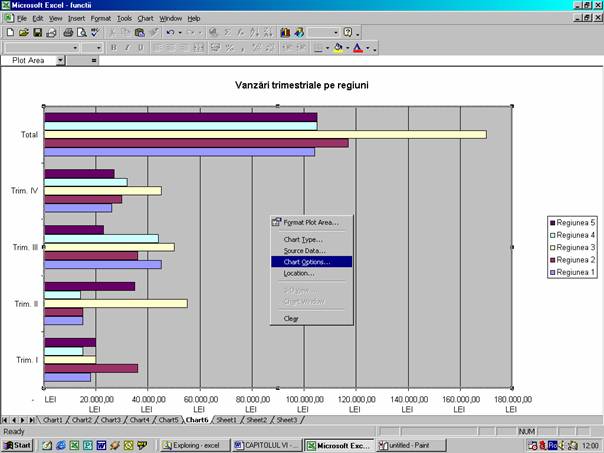Click the chart title Vanzari trimestriale pe regiuni
Screen dimensions: 604x453
[300, 85]
